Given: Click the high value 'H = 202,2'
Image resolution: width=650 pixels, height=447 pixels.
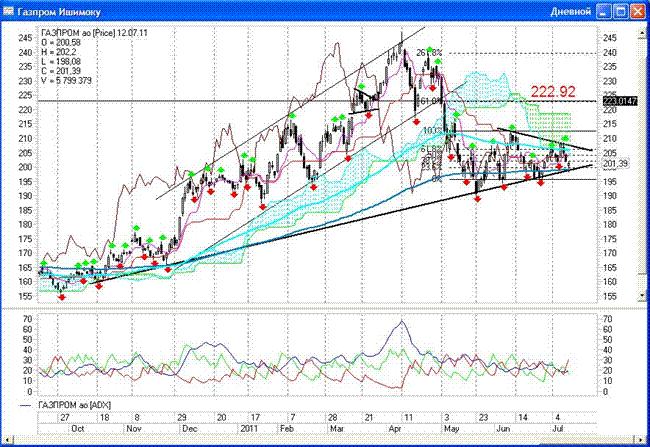Looking at the screenshot, I should (x=58, y=52).
